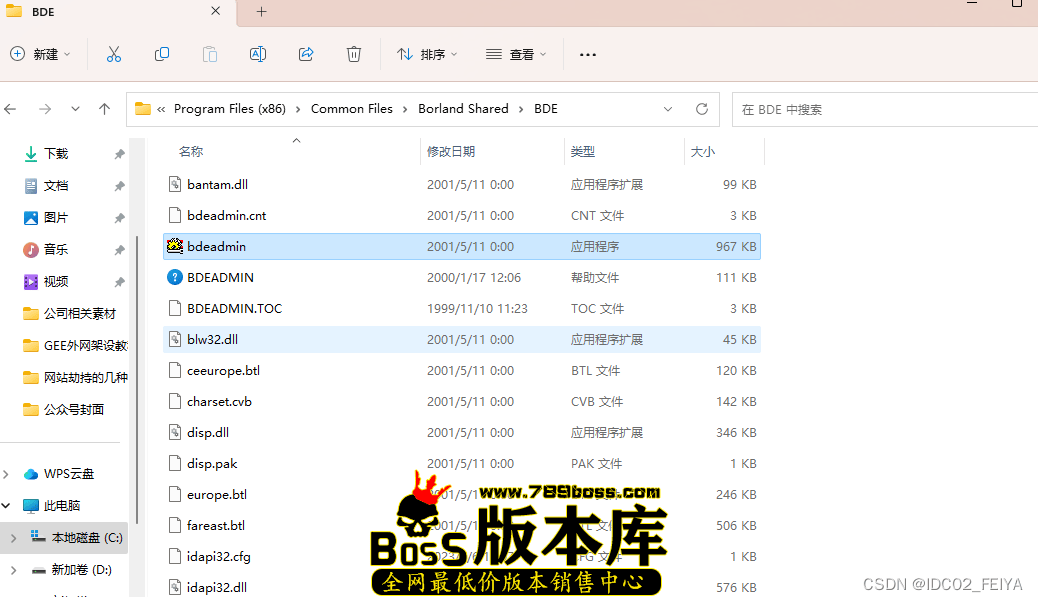
Task: Sort by 修改日期 column header
Action: click(x=451, y=152)
